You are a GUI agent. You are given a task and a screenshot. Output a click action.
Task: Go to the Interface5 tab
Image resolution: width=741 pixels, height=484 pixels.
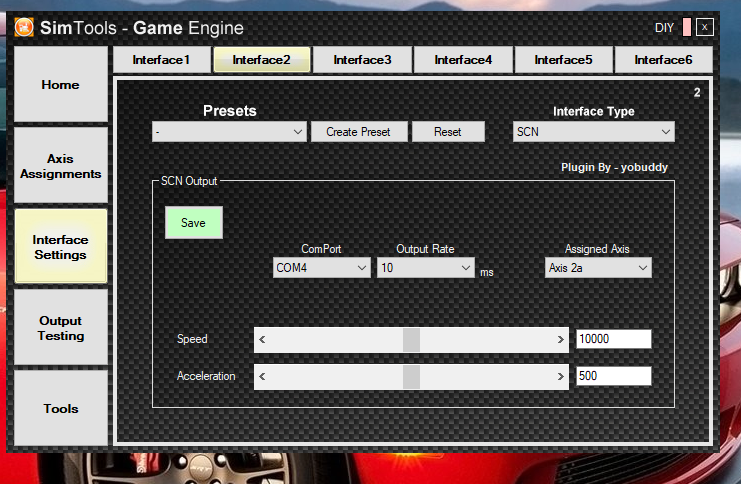[x=563, y=60]
